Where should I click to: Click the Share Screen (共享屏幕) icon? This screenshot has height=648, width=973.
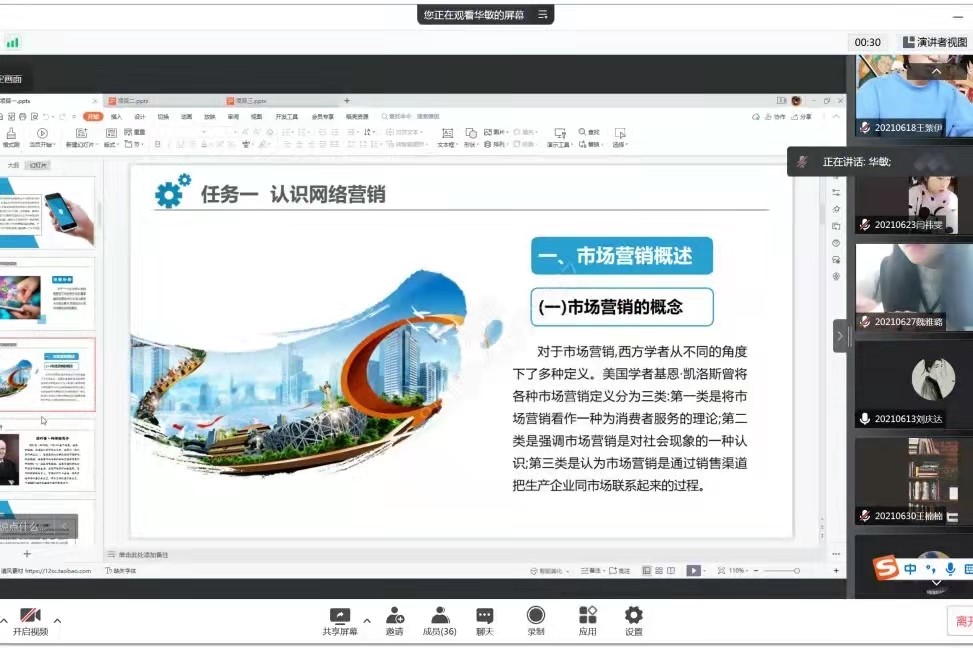tap(339, 616)
